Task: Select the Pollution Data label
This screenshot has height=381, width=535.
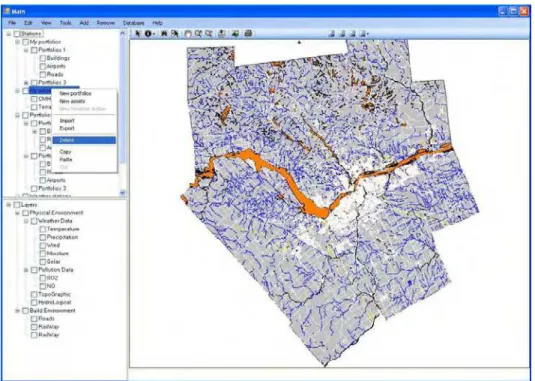Action: [x=56, y=270]
